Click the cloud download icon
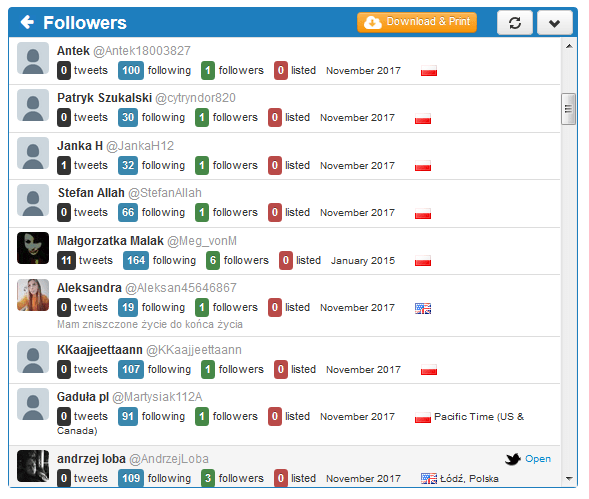The height and width of the screenshot is (499, 589). (373, 23)
